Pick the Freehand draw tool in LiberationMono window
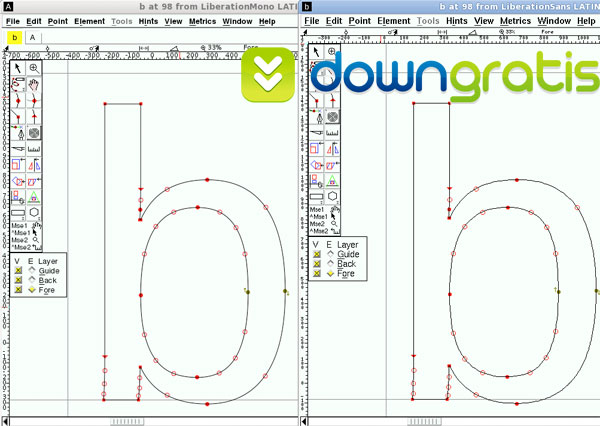 point(18,85)
